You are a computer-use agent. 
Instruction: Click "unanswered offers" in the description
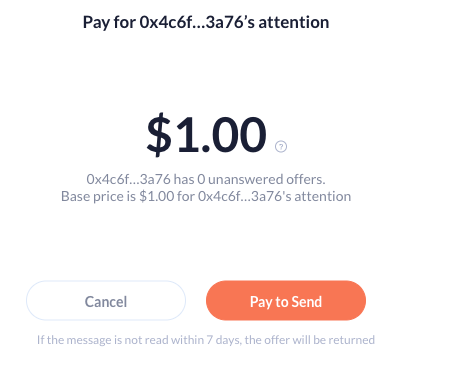pyautogui.click(x=266, y=179)
